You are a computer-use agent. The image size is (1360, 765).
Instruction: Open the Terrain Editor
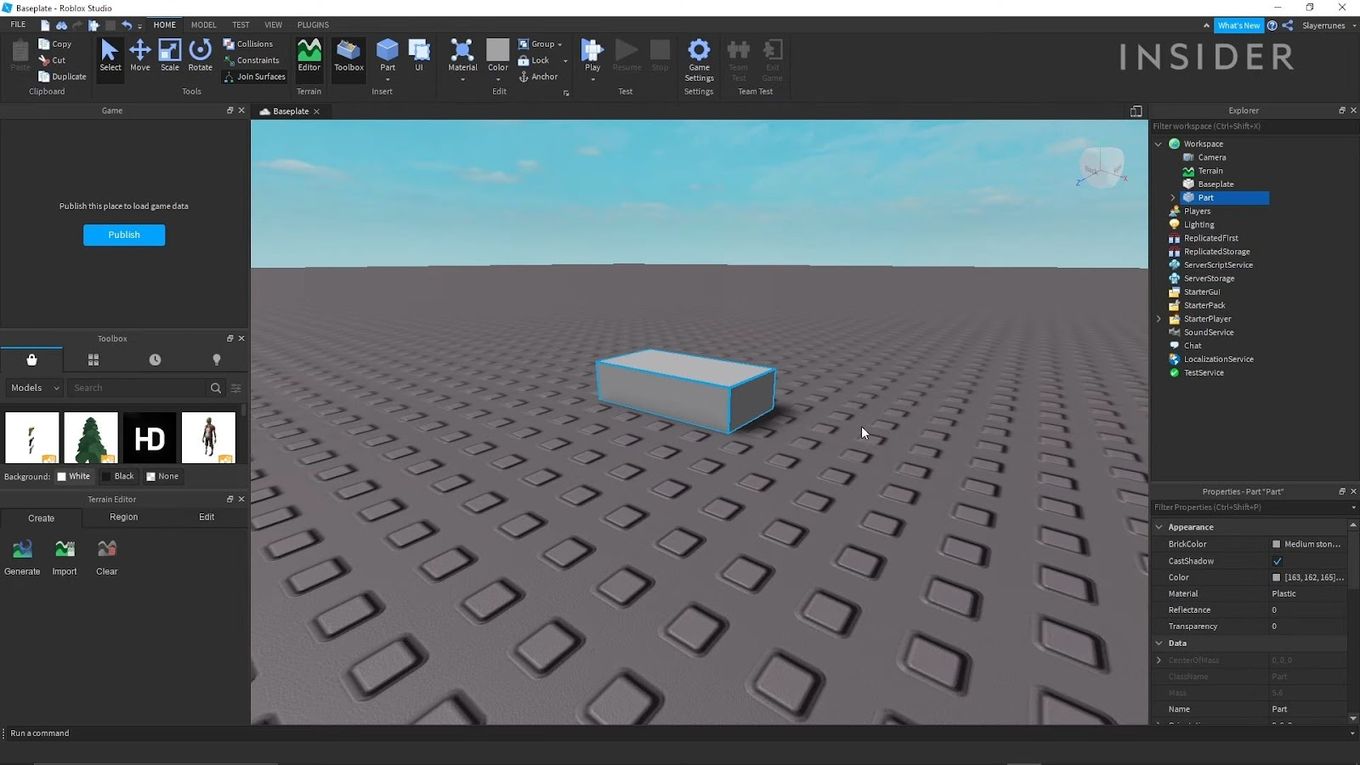coord(309,55)
